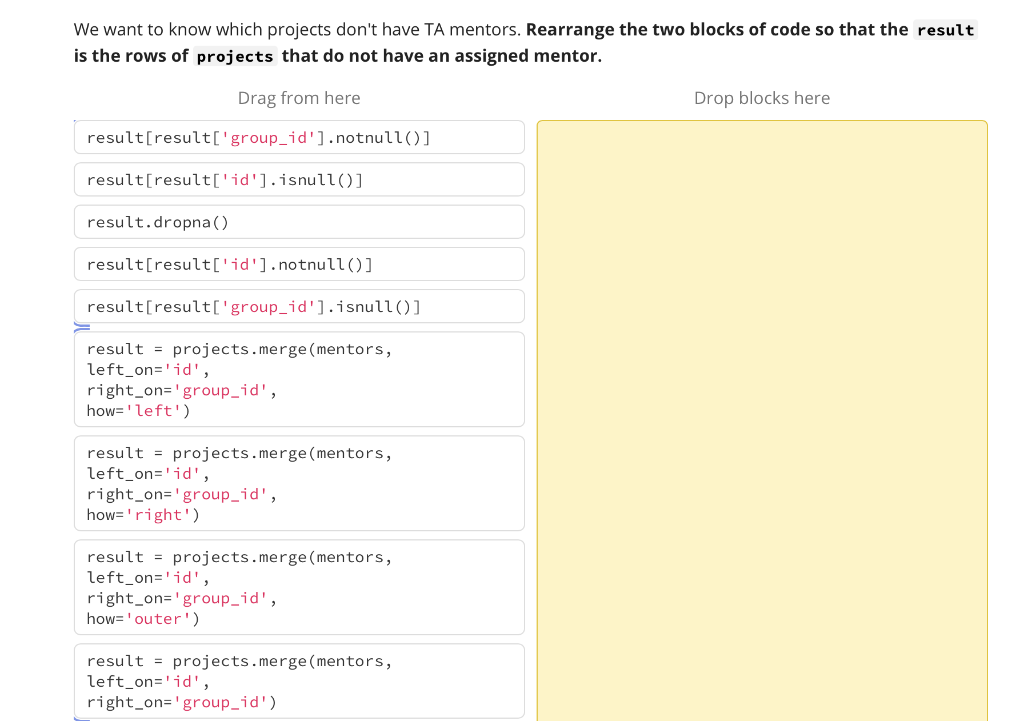Image resolution: width=1024 pixels, height=721 pixels.
Task: Select the merge block using how='right'
Action: 299,483
